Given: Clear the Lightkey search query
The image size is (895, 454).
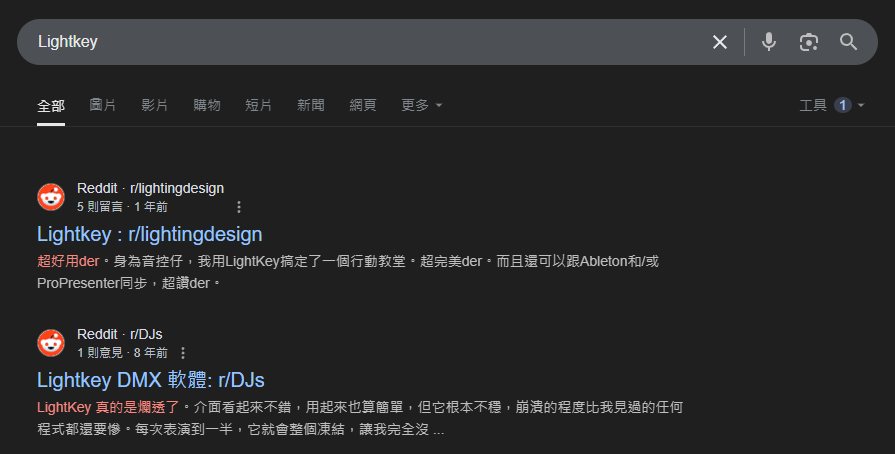Looking at the screenshot, I should tap(720, 42).
